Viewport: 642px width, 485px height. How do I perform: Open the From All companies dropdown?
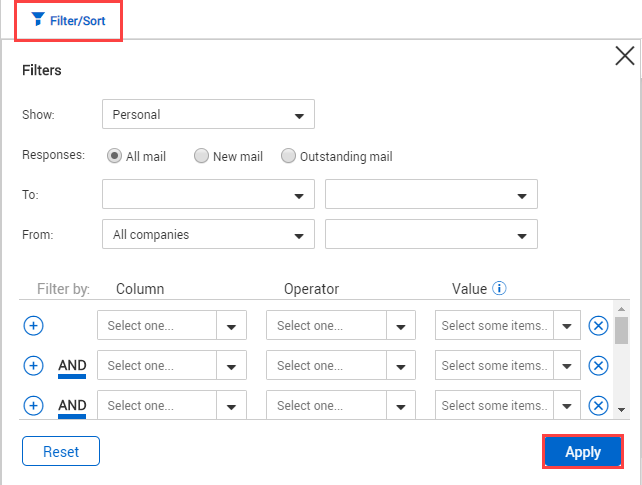click(x=208, y=235)
